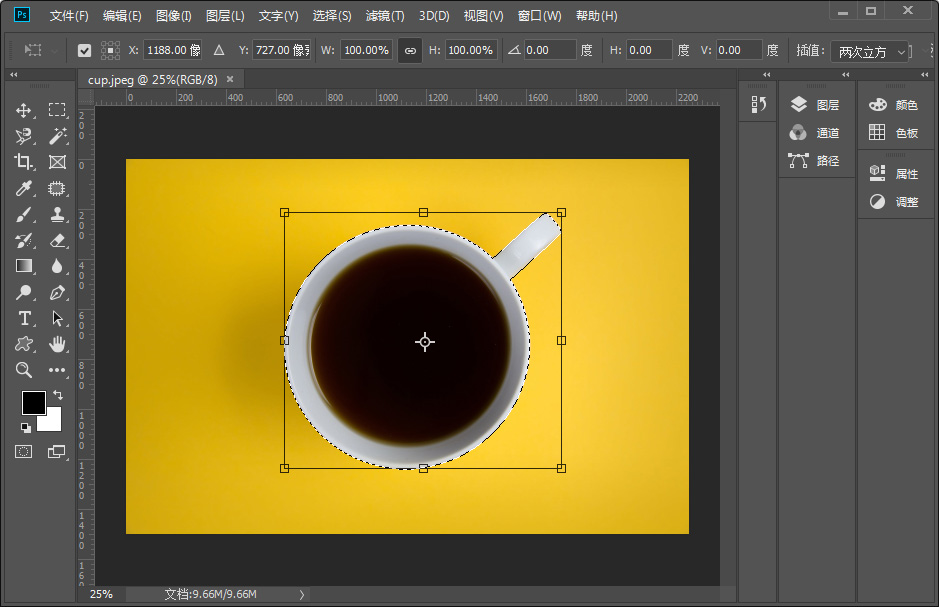Select the Custom Shape tool
Screen dimensions: 939x607
click(x=23, y=344)
